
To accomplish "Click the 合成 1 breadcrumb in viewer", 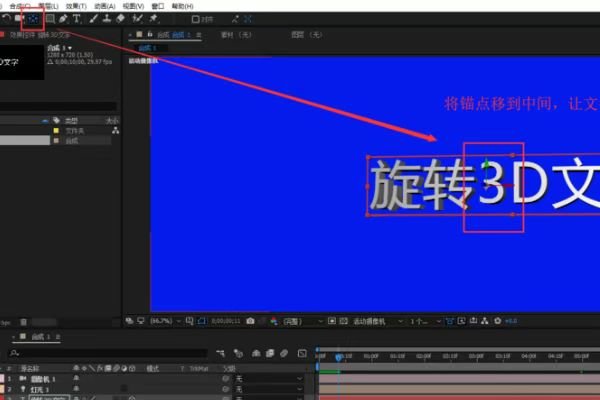I will tap(148, 48).
